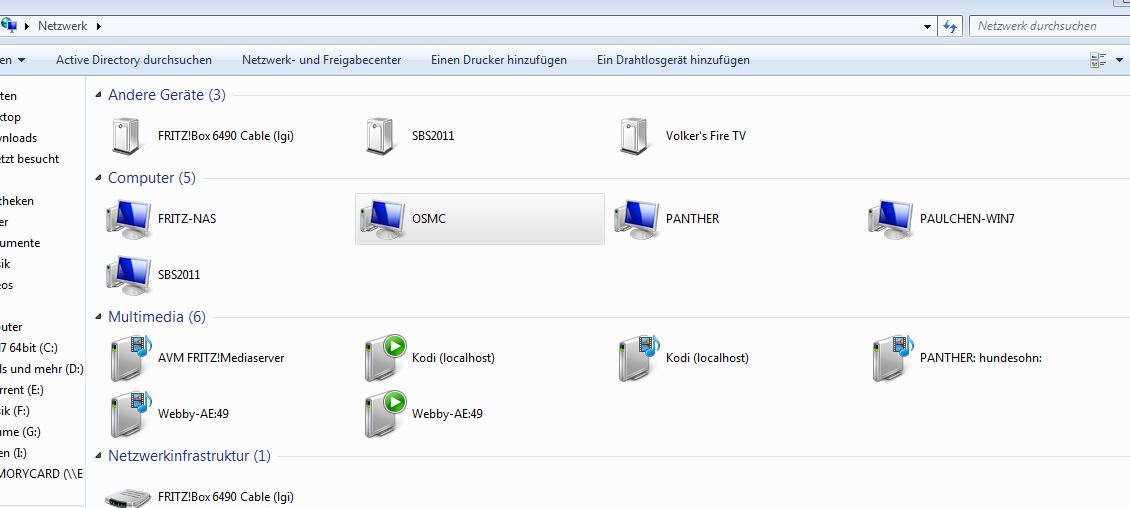
Task: Click the Netzwerkinfrastruktur (1) header text
Action: pos(189,455)
